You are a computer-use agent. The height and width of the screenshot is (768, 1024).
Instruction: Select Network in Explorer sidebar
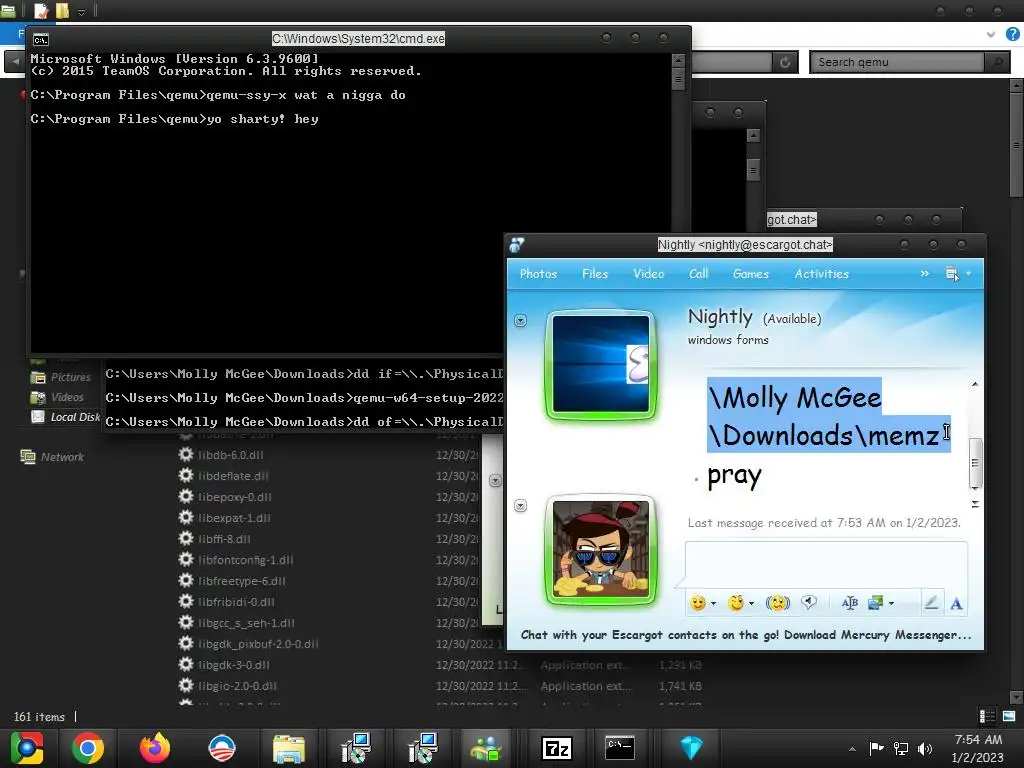tap(52, 457)
